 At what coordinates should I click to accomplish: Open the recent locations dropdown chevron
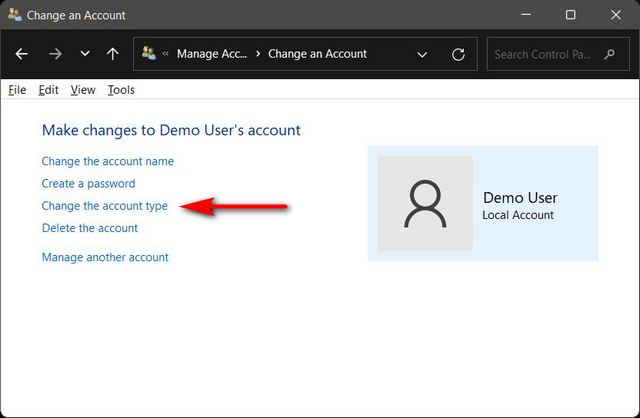pos(84,54)
